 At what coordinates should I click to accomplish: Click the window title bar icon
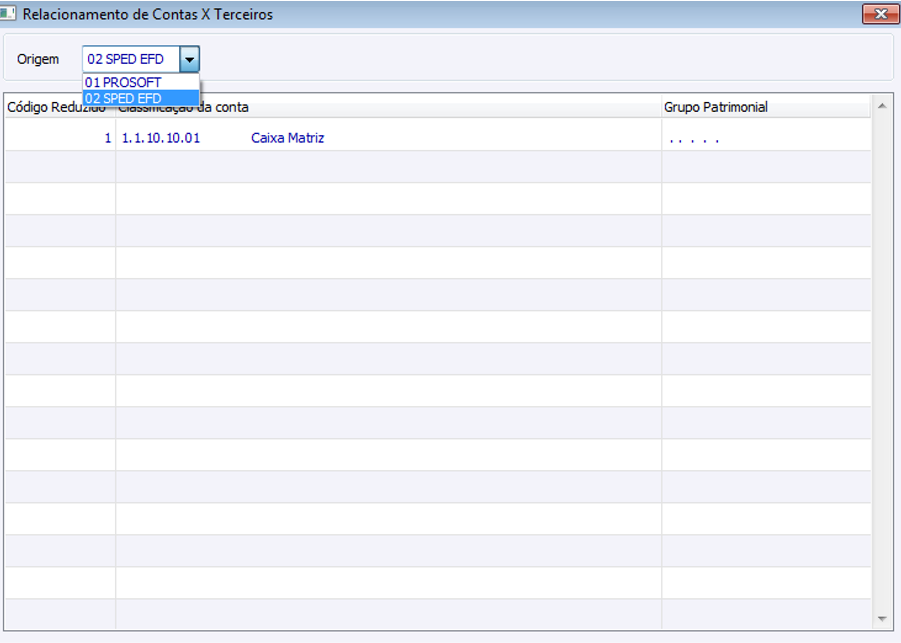[x=7, y=14]
